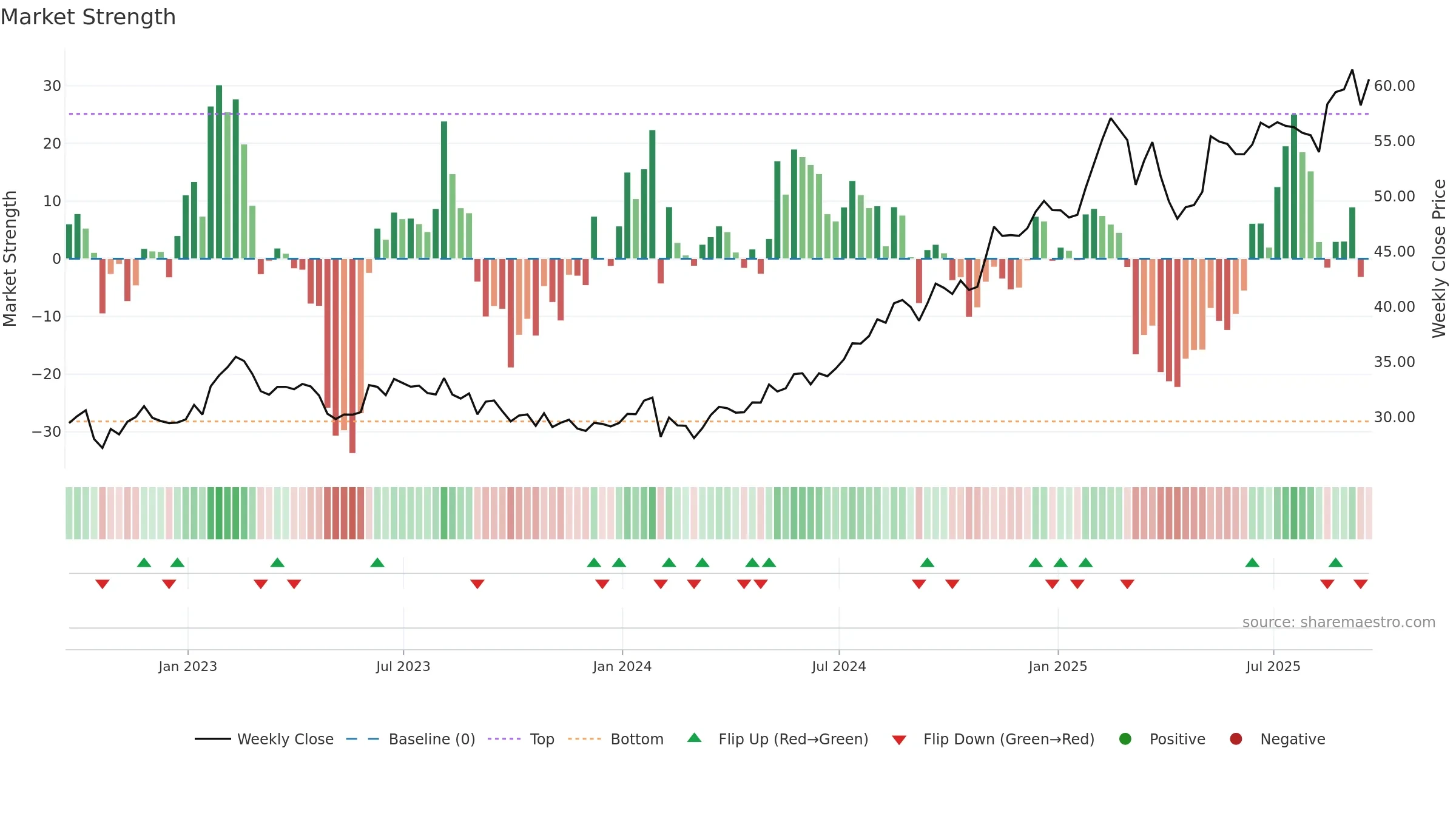Click the green Positive legend dot
The height and width of the screenshot is (819, 1456).
[x=1125, y=739]
